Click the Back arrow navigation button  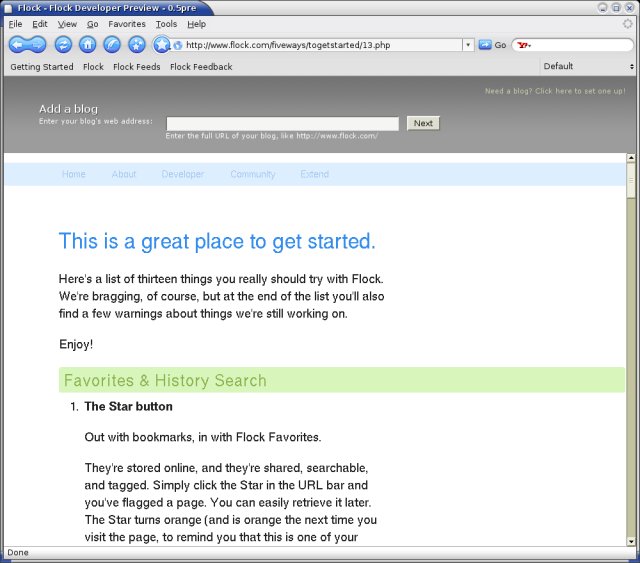(x=18, y=45)
